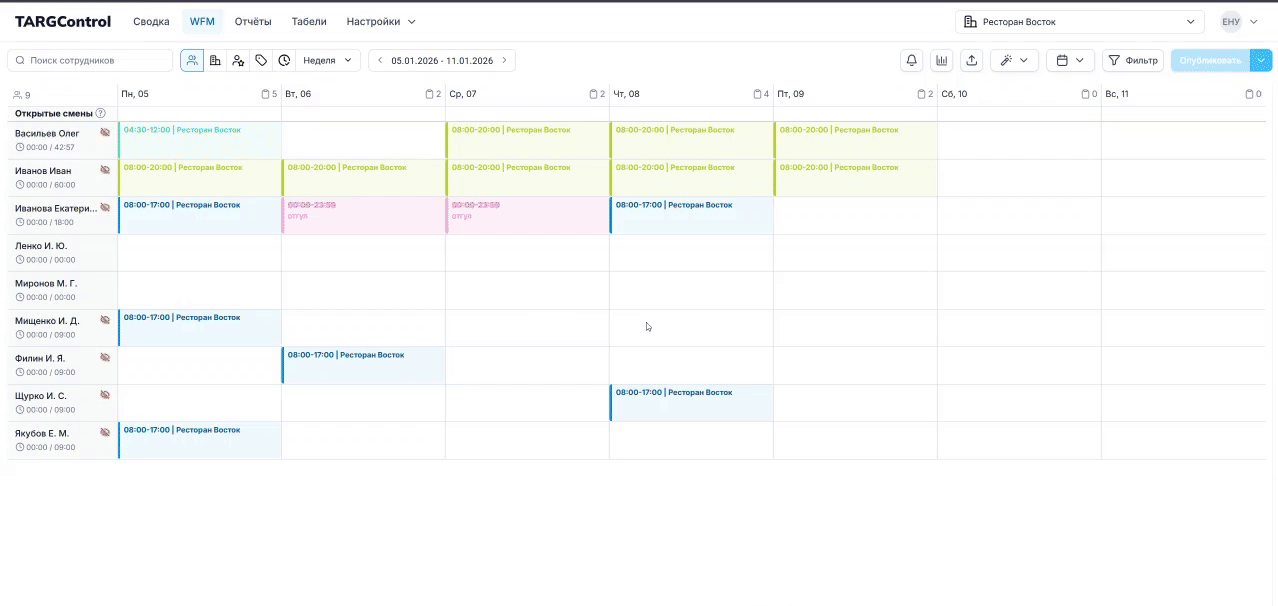Open the bar chart statistics icon
The image size is (1278, 606).
click(x=941, y=60)
